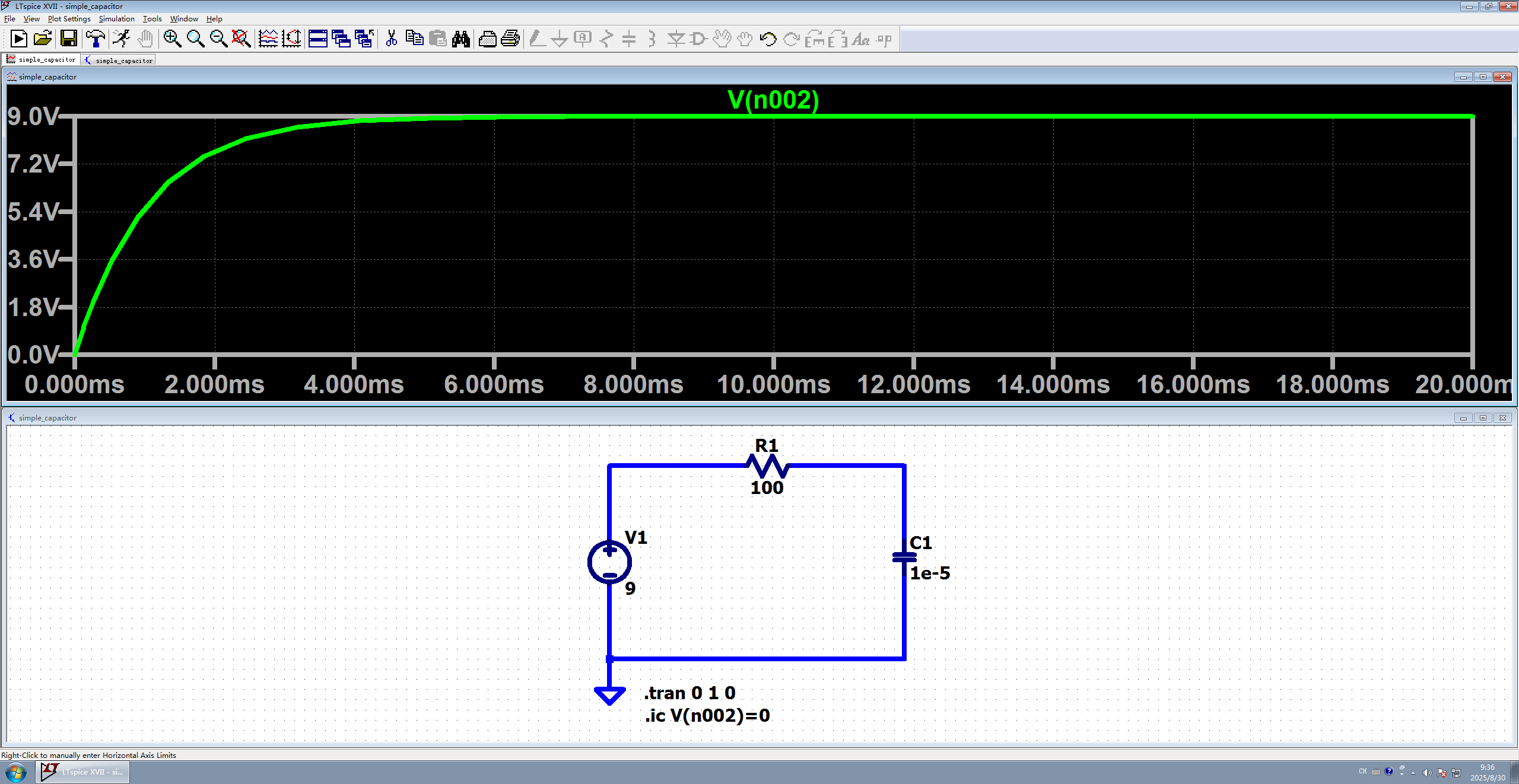Open the Control Panel hammer icon
The width and height of the screenshot is (1519, 784).
coord(95,39)
